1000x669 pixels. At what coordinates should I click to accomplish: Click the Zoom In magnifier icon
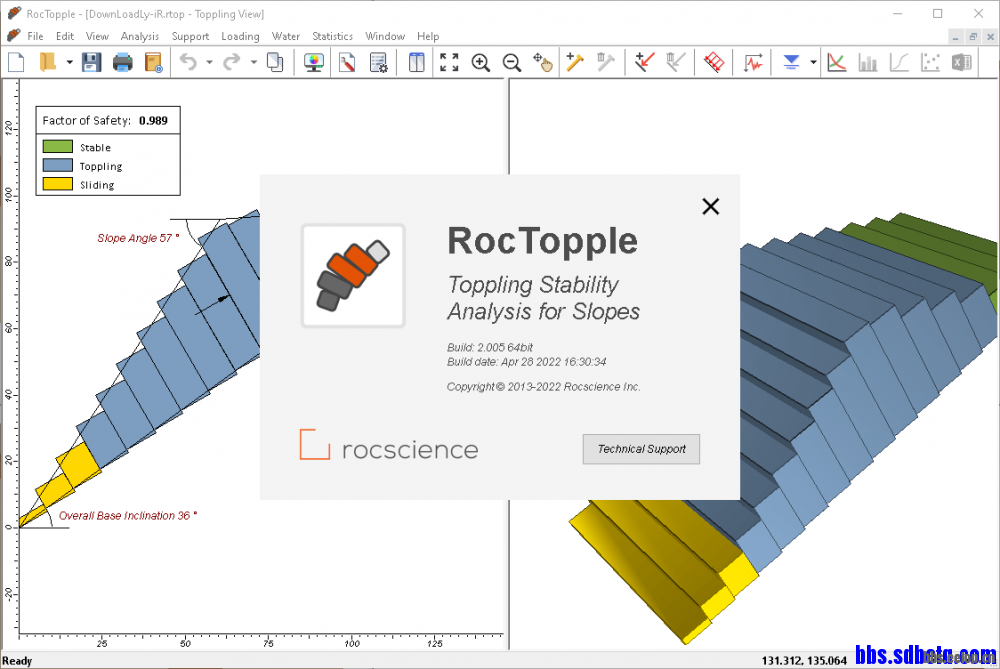click(481, 62)
